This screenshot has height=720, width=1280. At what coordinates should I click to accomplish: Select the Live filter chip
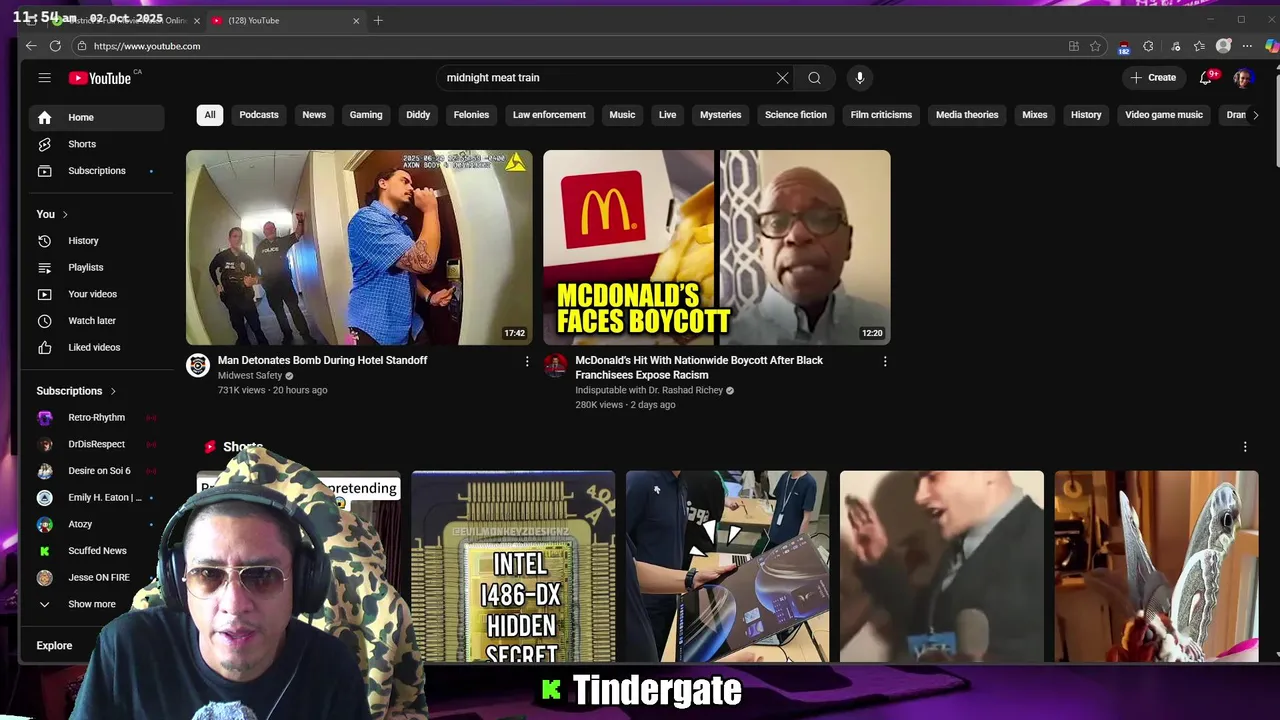click(667, 115)
